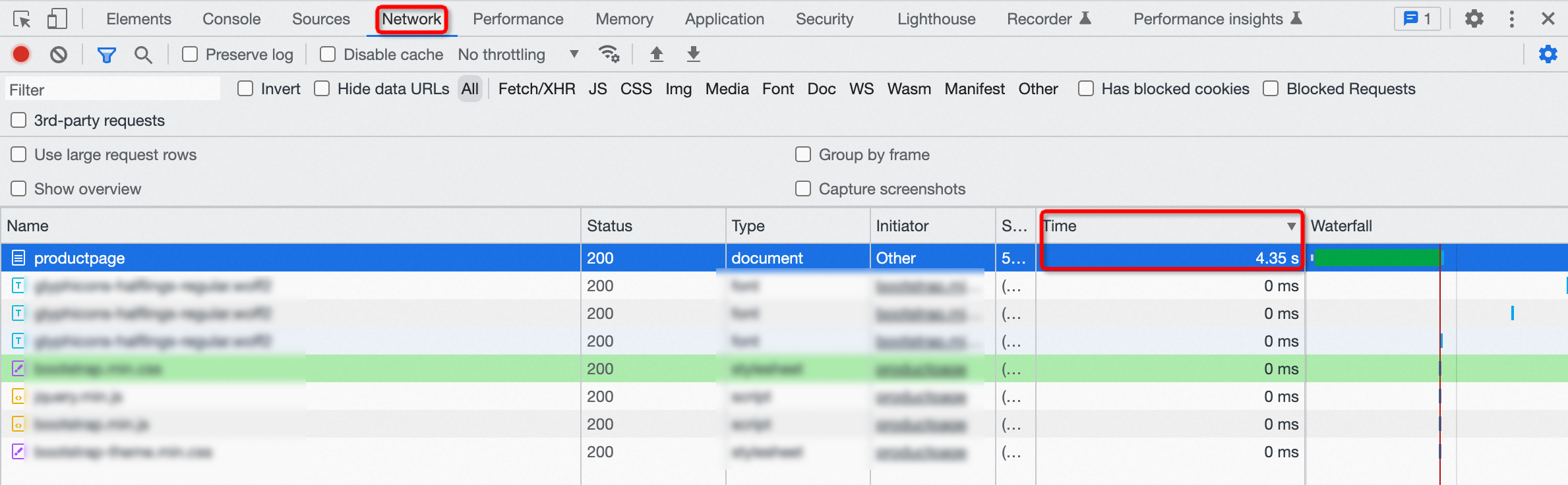
Task: Clear the network log
Action: tap(59, 54)
